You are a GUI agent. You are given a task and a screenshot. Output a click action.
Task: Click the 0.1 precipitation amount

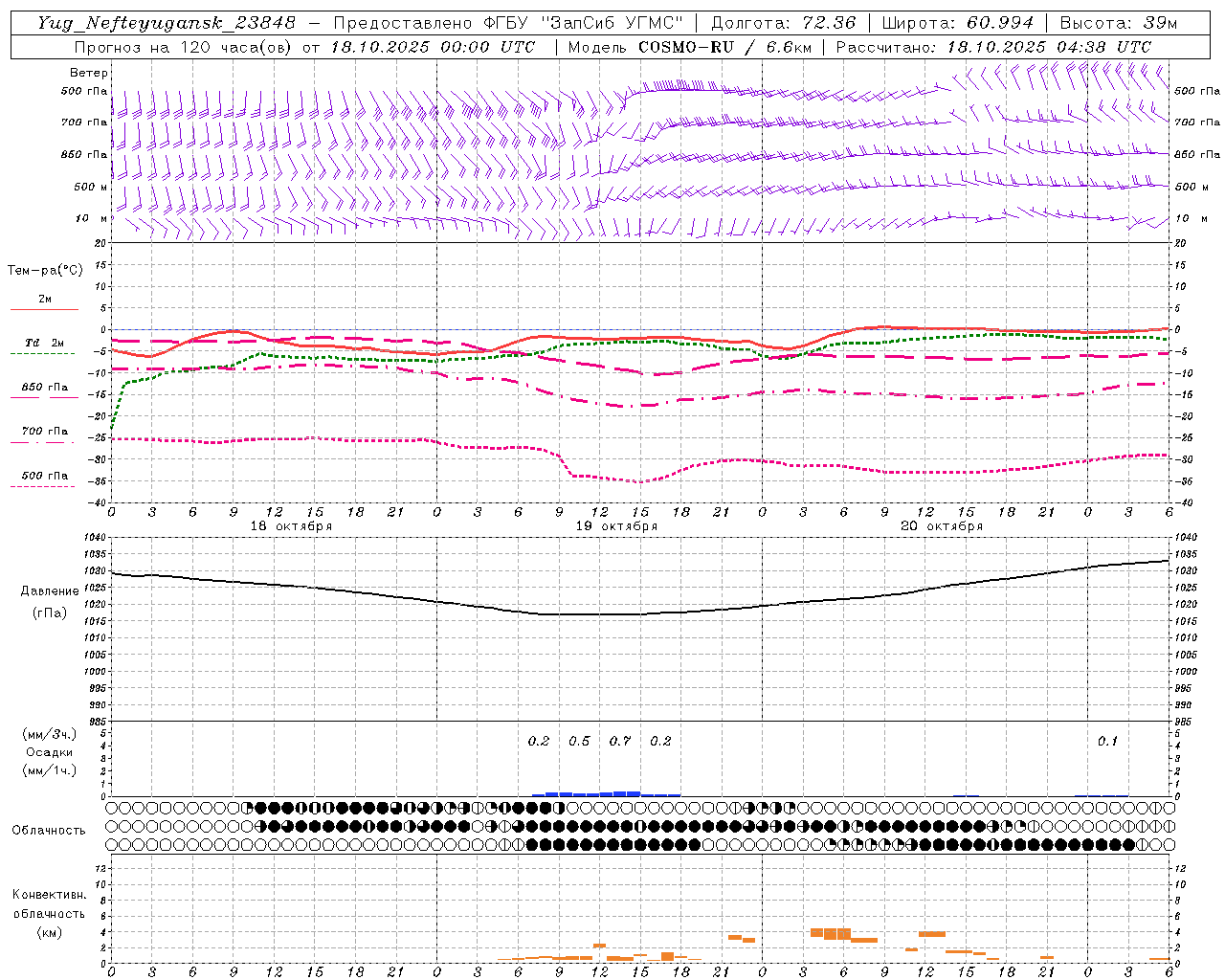tap(1107, 741)
